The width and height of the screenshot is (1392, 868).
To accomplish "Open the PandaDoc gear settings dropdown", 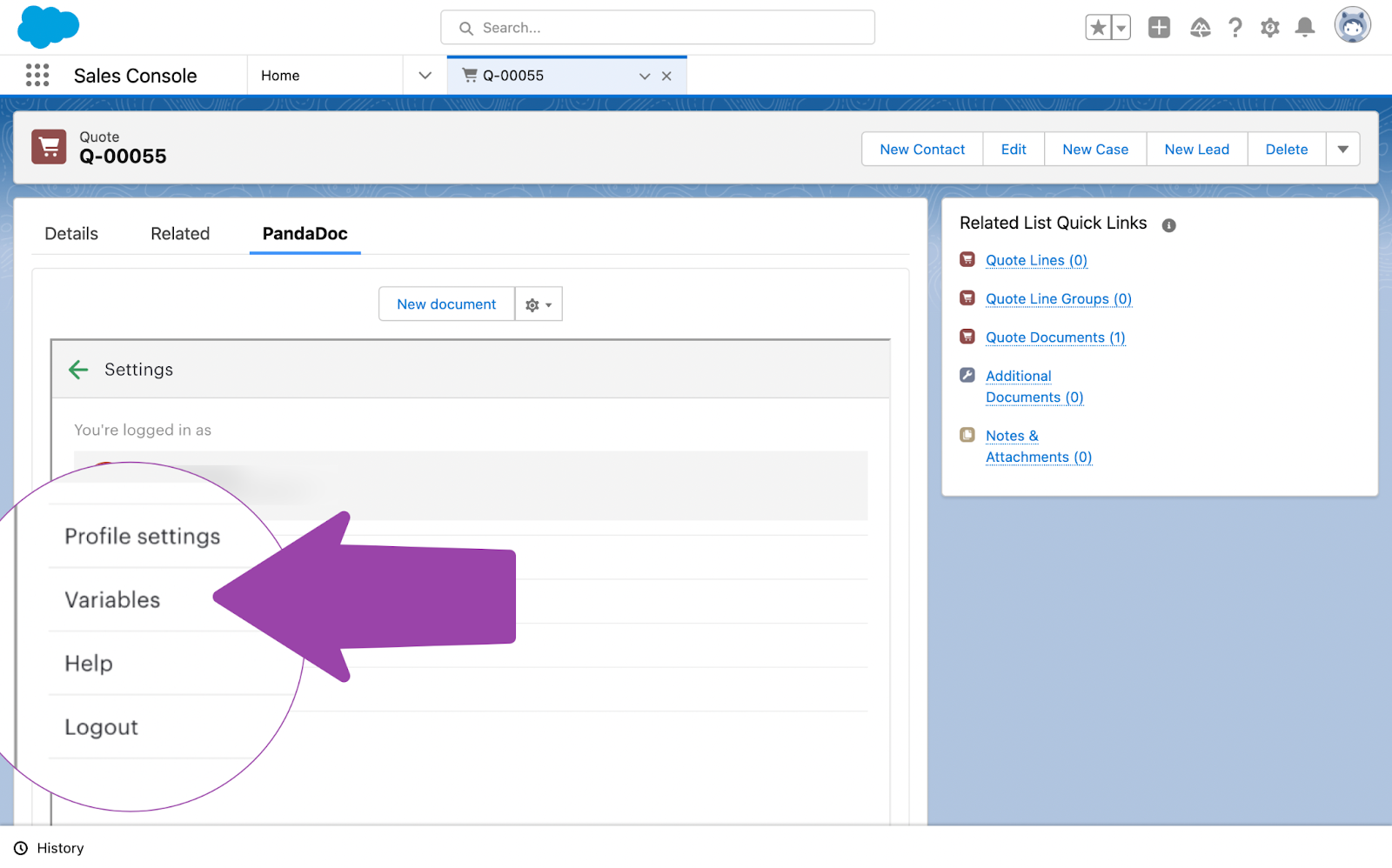I will point(539,304).
